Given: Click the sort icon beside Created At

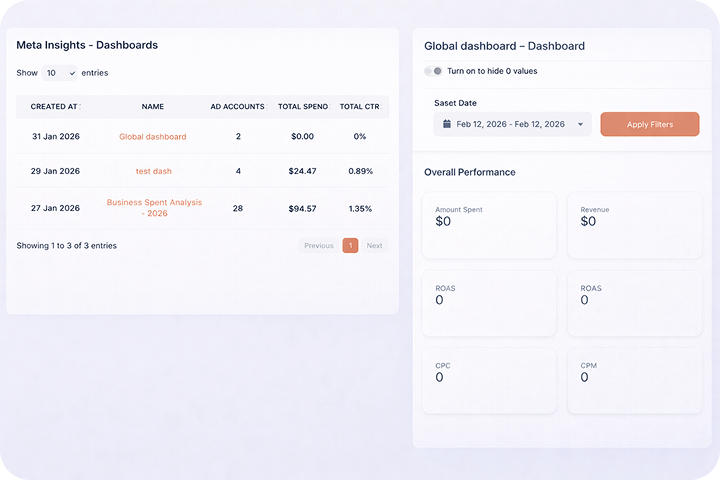Looking at the screenshot, I should pos(80,107).
